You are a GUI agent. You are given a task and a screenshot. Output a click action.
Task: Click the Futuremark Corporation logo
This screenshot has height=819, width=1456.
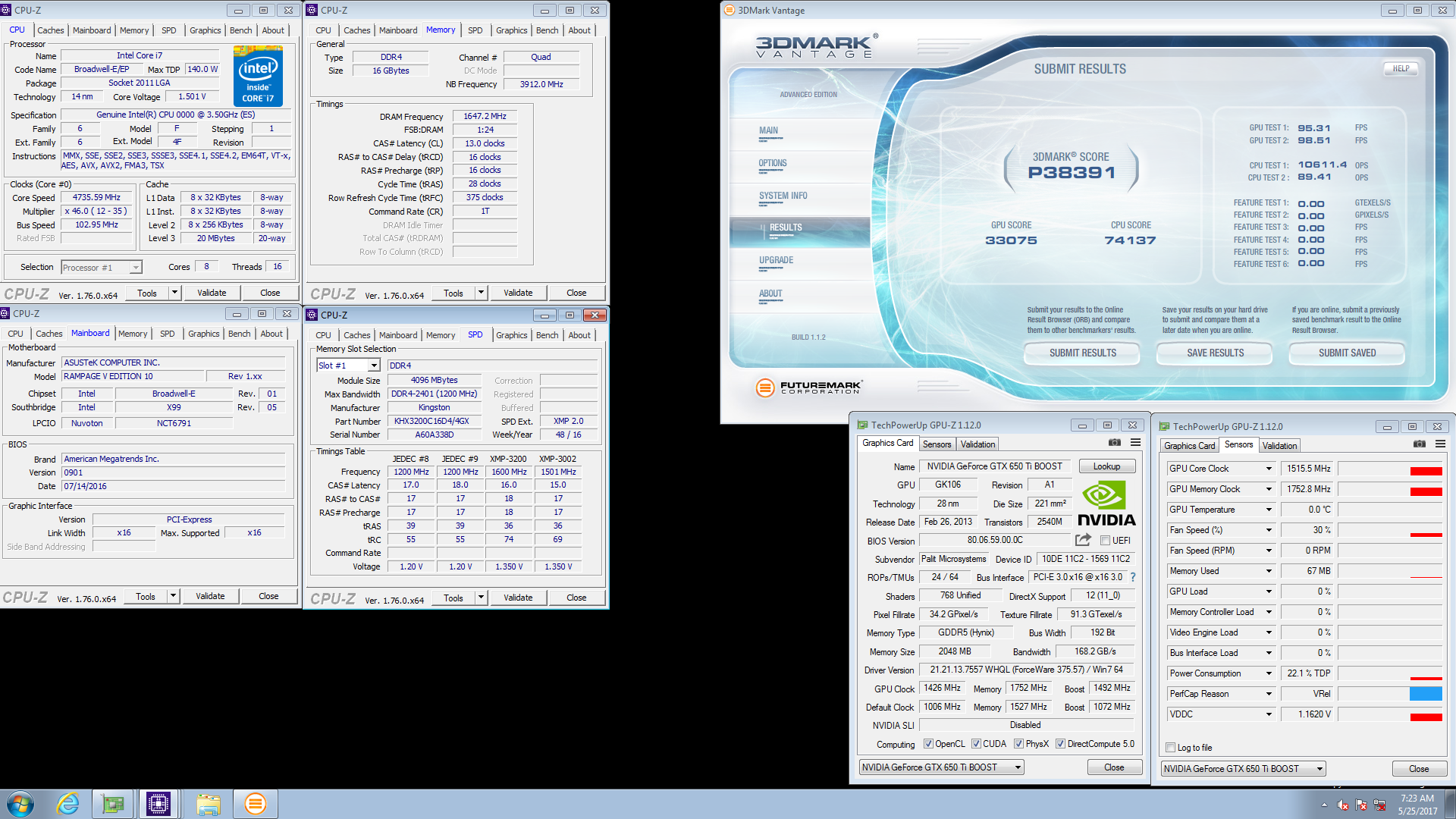(809, 388)
